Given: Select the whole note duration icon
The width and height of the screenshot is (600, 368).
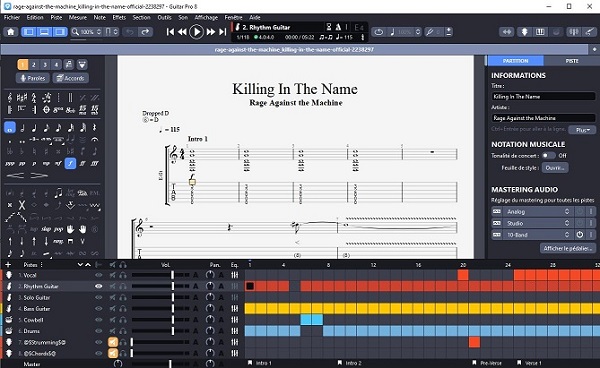Looking at the screenshot, I should coord(10,128).
